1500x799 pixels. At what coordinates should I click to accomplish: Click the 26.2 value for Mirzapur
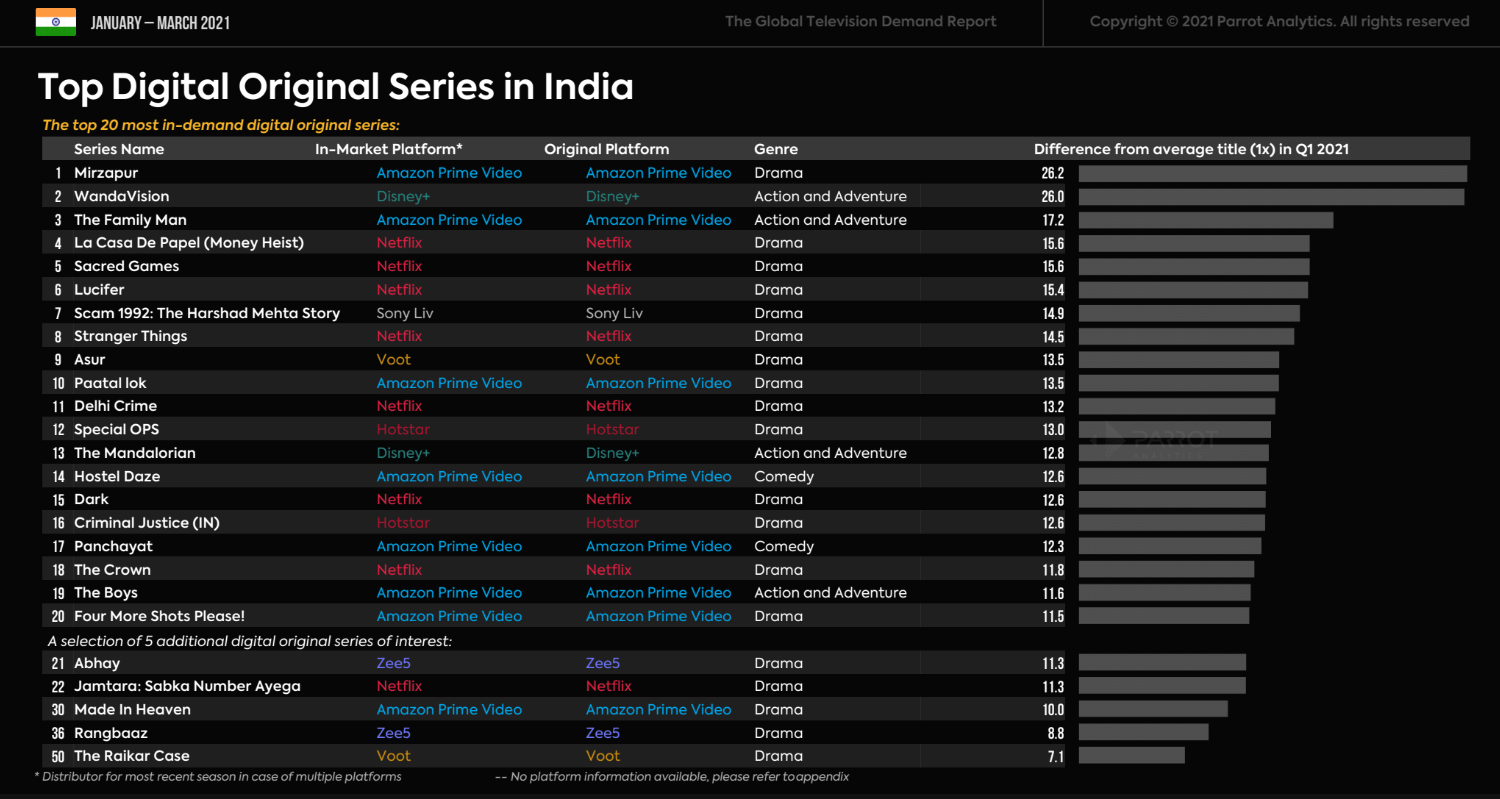pos(1052,173)
